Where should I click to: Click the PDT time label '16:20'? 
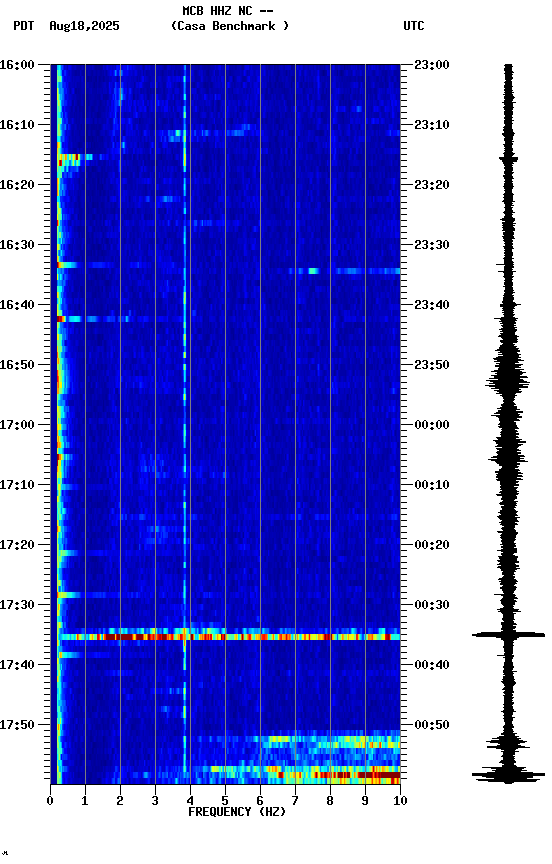tap(17, 185)
